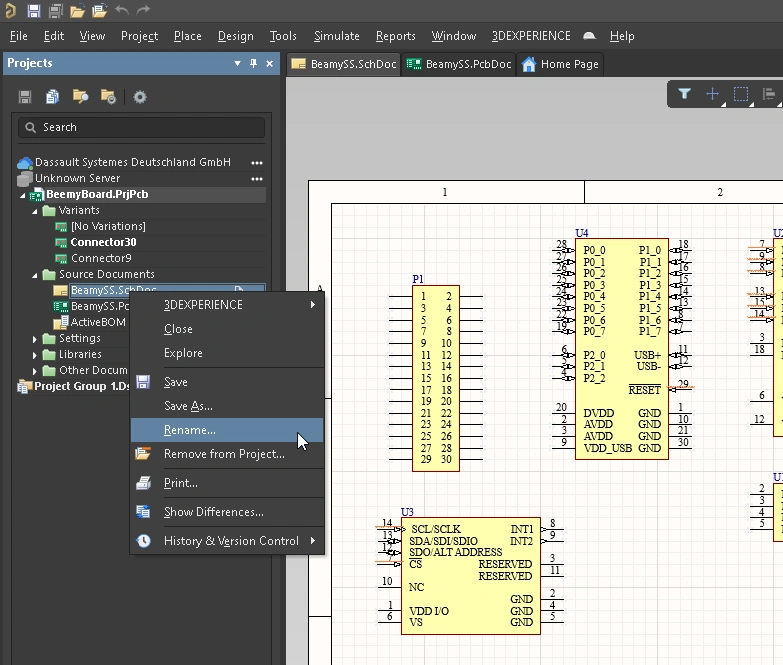Click the Open document folder icon in the title bar

click(x=77, y=10)
